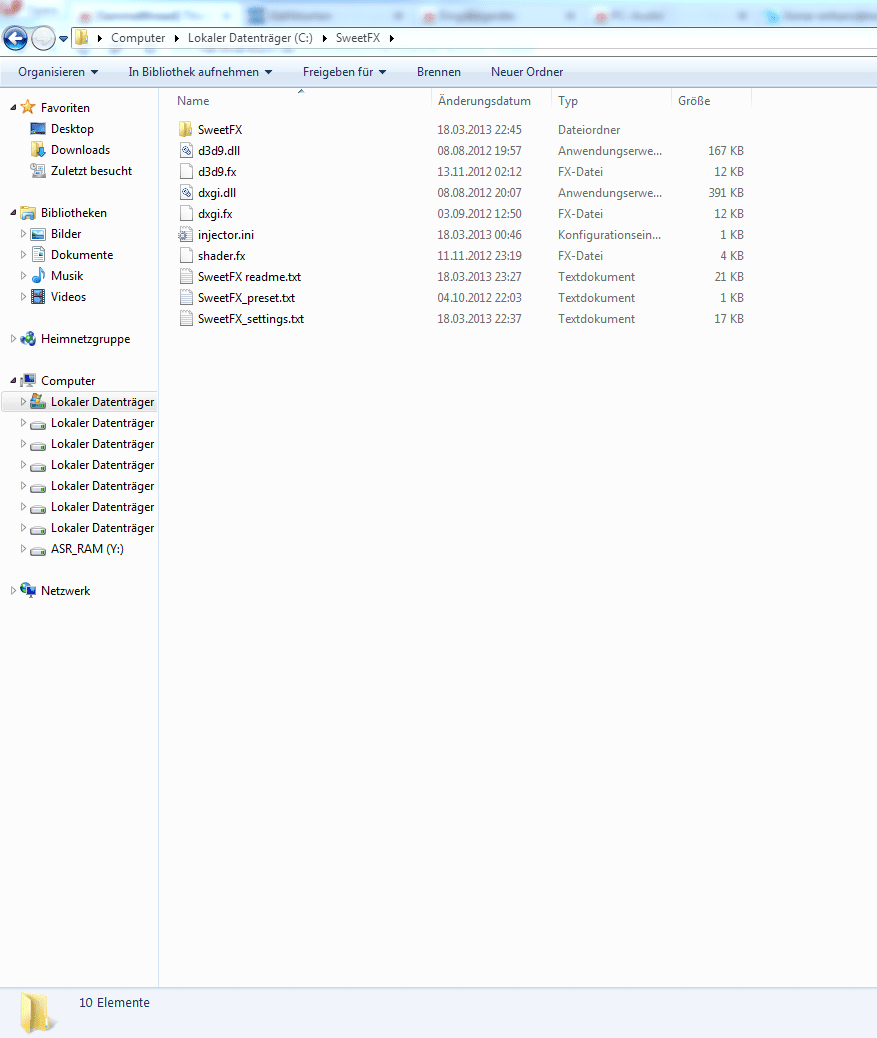Click the Bibliotheken library icon

click(x=28, y=212)
